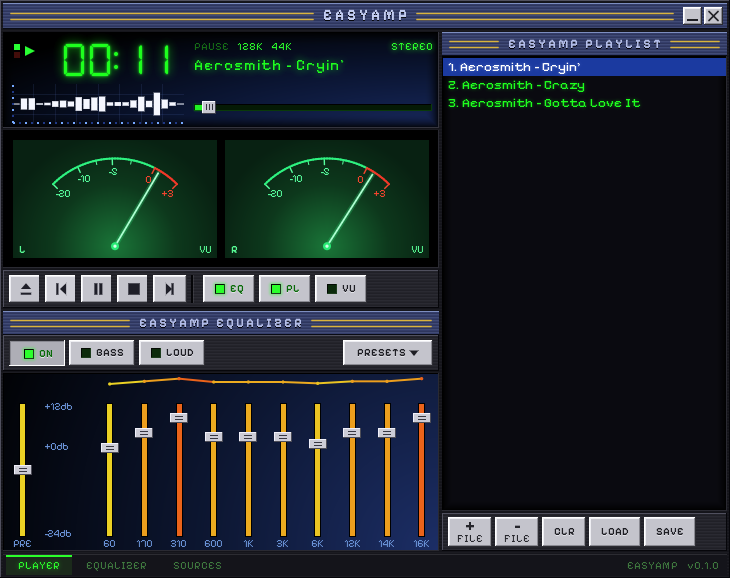Click the 00:11 time display
Image resolution: width=730 pixels, height=578 pixels.
[x=117, y=59]
